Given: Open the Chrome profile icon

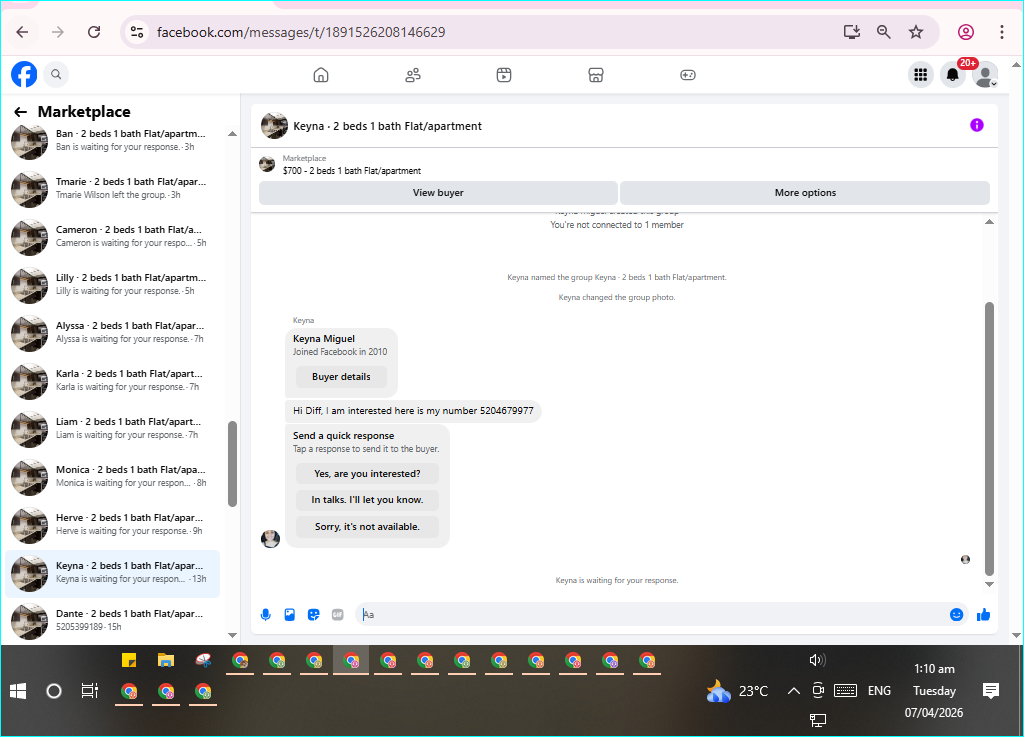Looking at the screenshot, I should coord(966,32).
